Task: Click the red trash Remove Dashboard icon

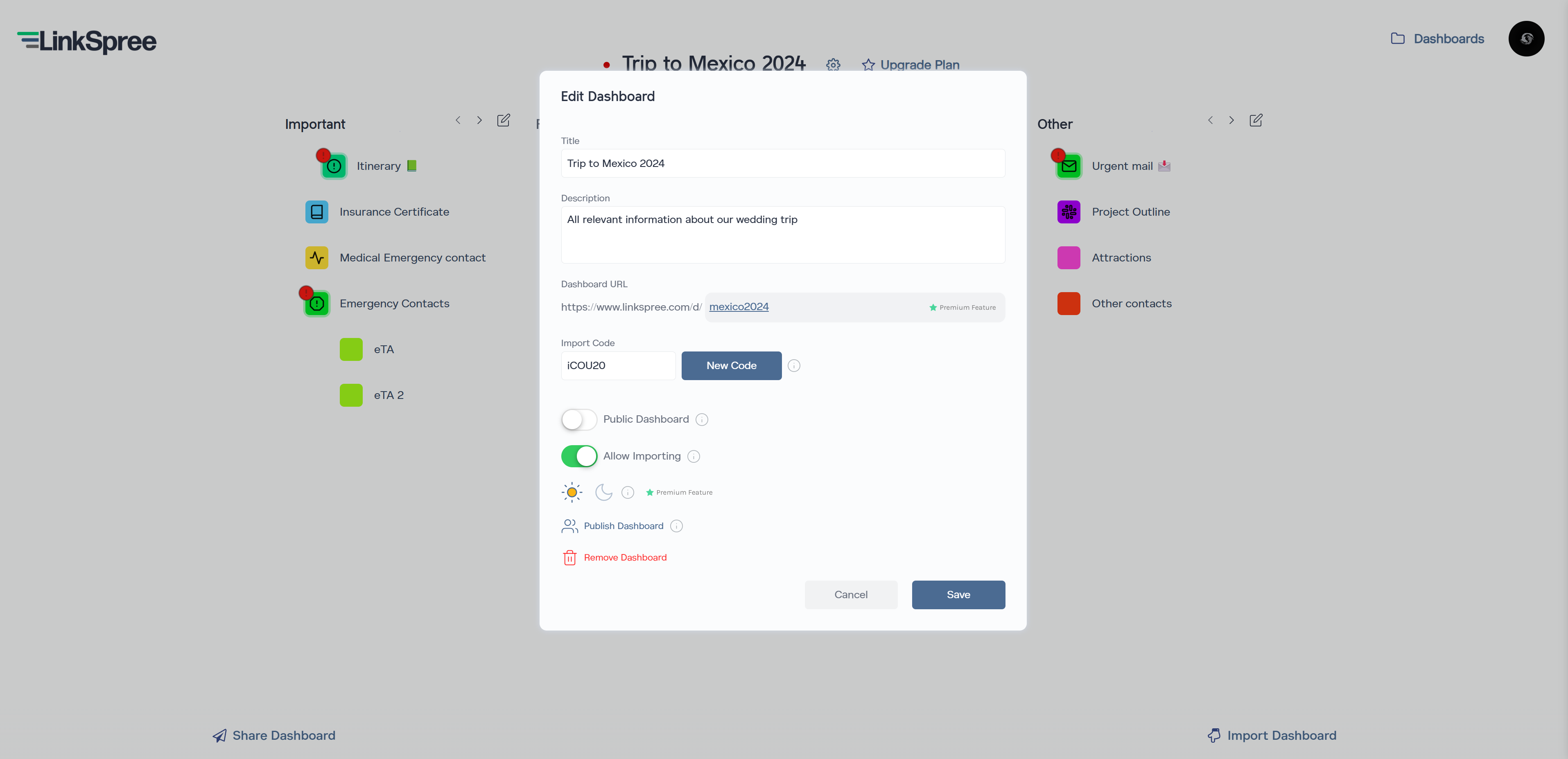Action: click(x=569, y=557)
